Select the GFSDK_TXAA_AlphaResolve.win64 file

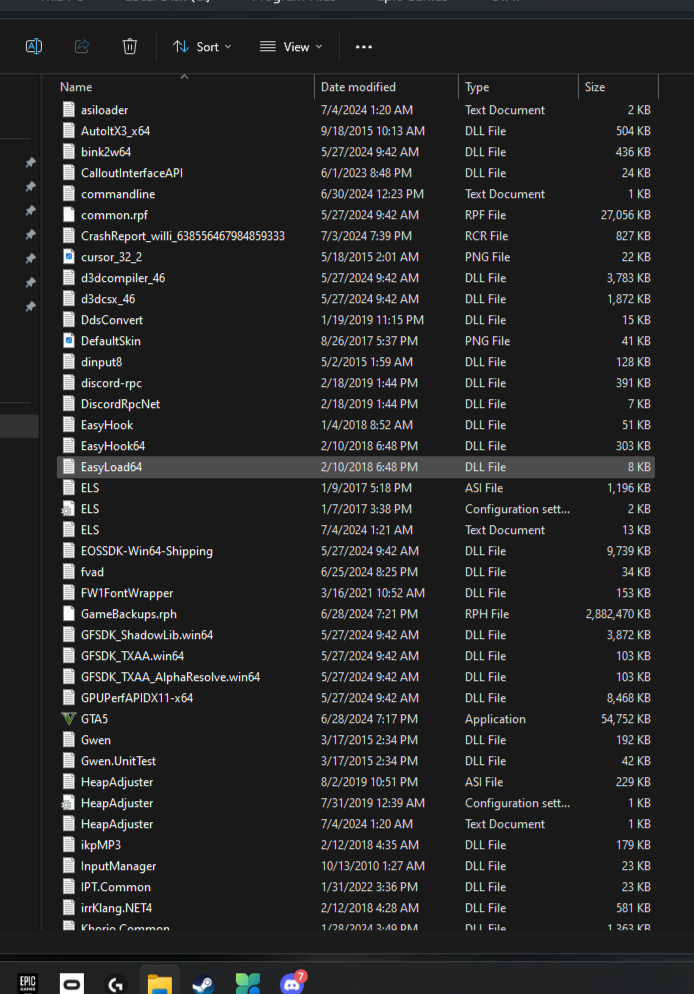(x=356, y=677)
